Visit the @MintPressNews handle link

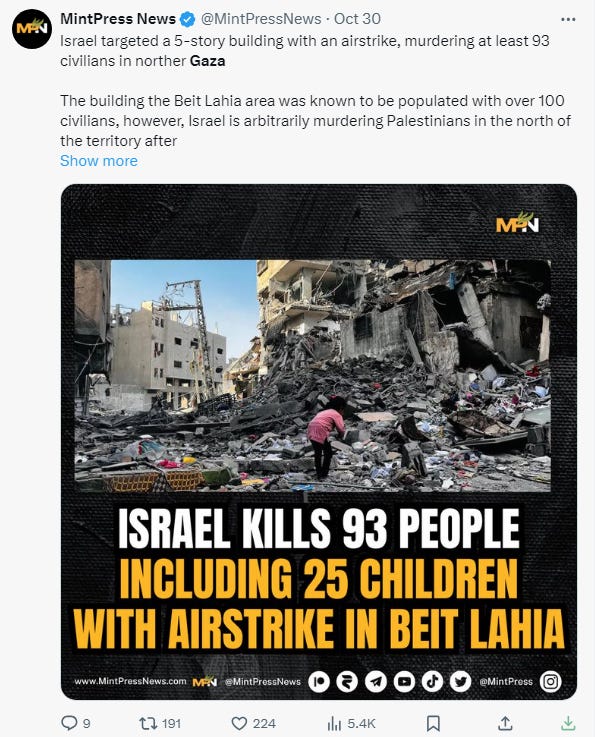click(x=261, y=19)
